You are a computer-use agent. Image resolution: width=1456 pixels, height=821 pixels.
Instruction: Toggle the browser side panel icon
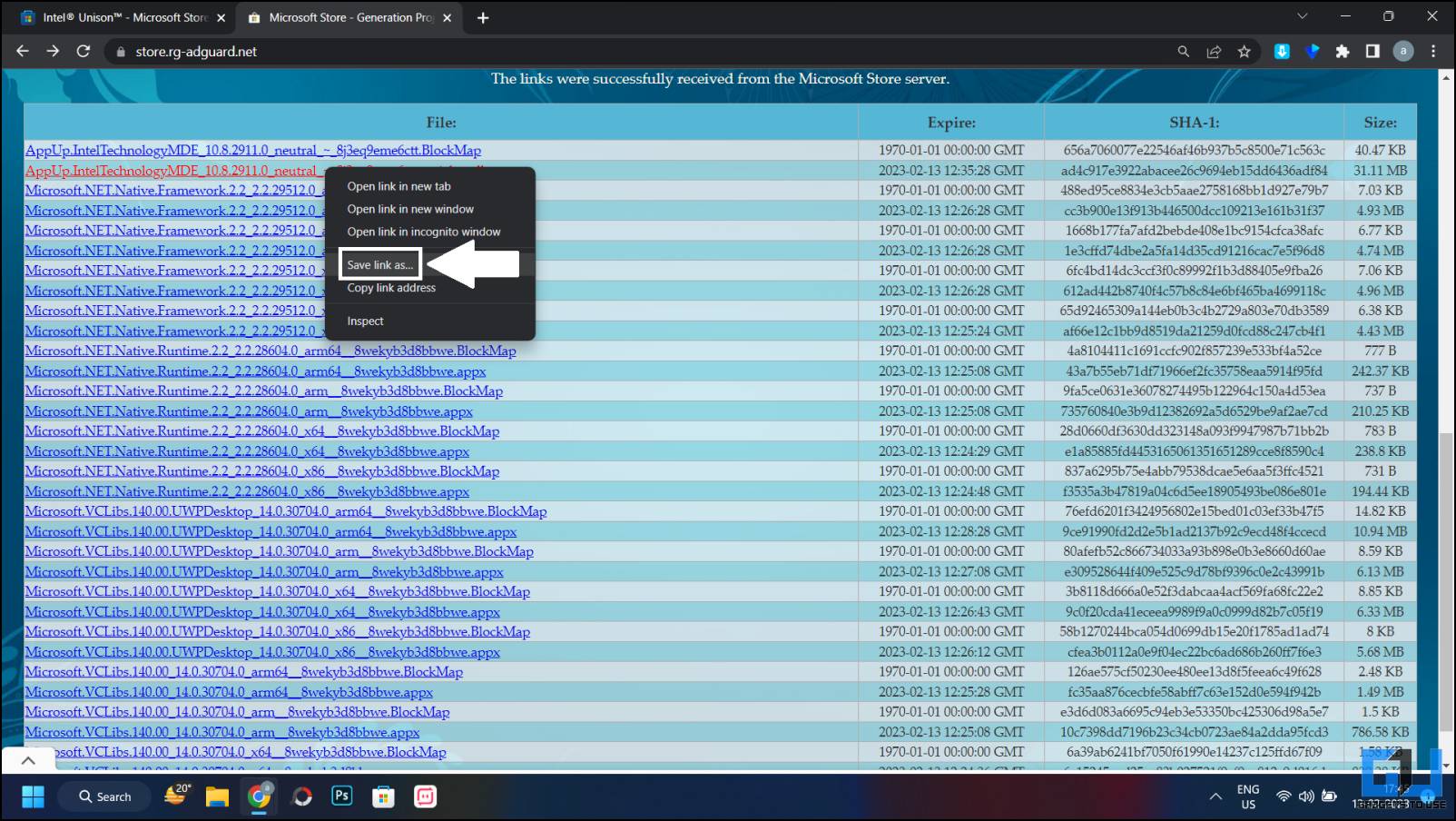pyautogui.click(x=1372, y=52)
